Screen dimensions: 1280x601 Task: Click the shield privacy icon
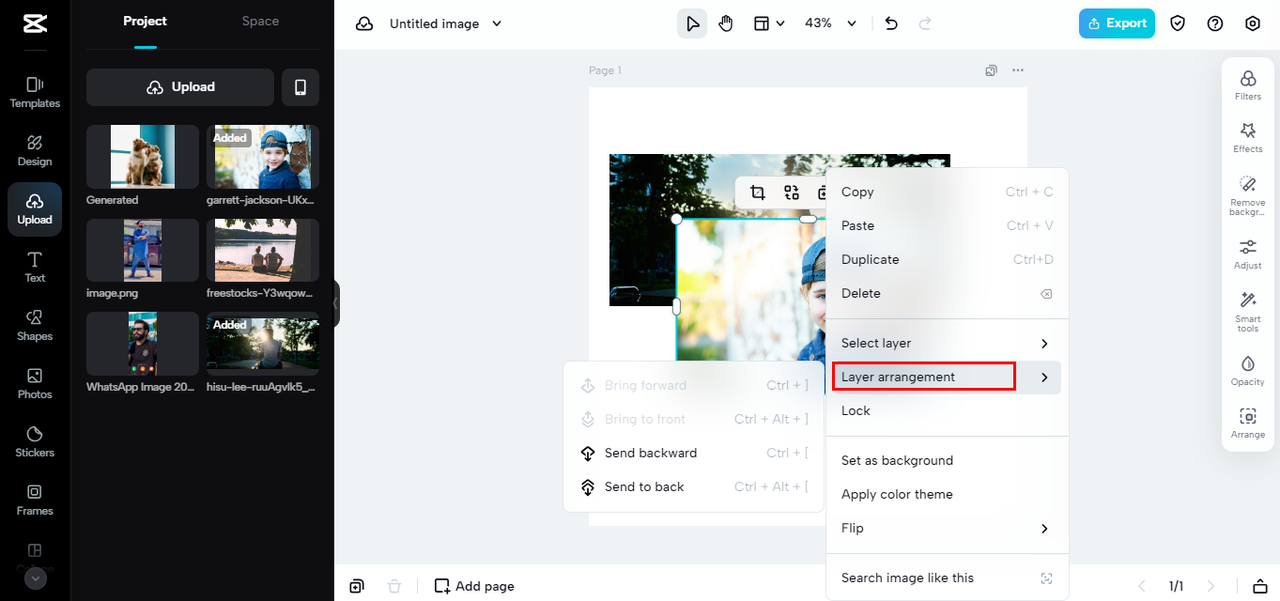click(x=1178, y=23)
